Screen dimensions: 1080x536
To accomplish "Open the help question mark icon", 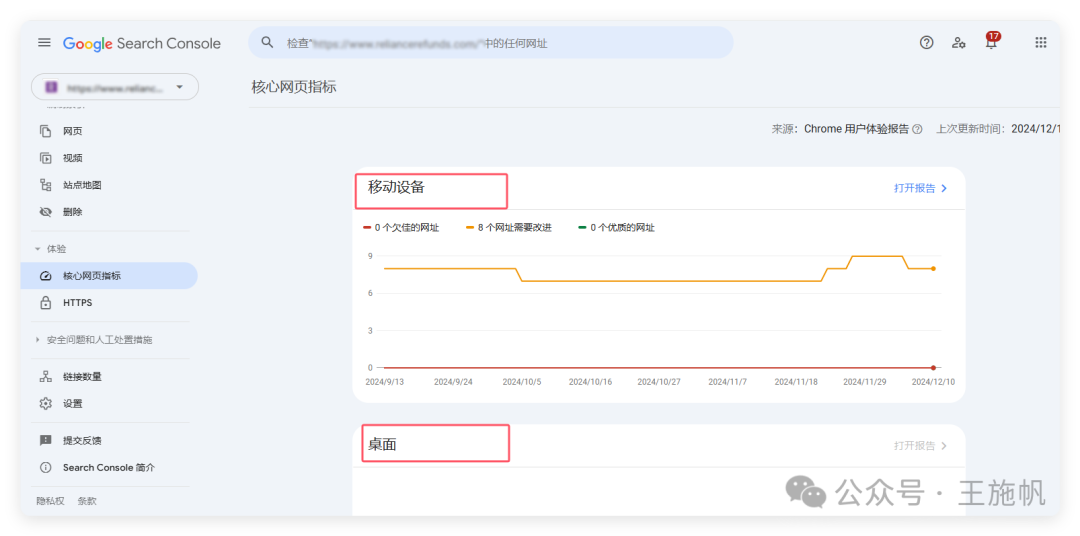I will click(926, 43).
